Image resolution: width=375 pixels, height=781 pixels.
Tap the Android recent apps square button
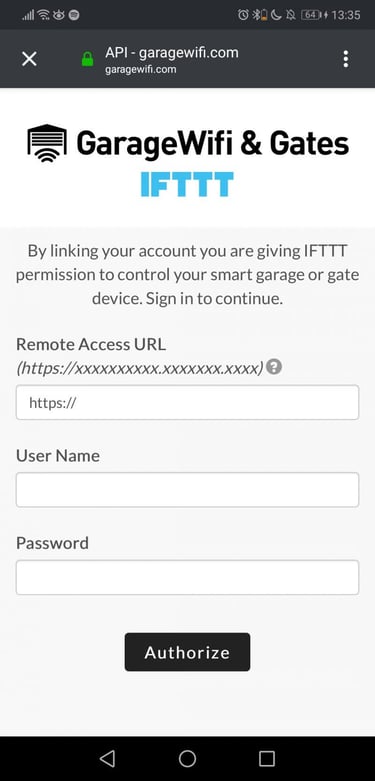267,758
